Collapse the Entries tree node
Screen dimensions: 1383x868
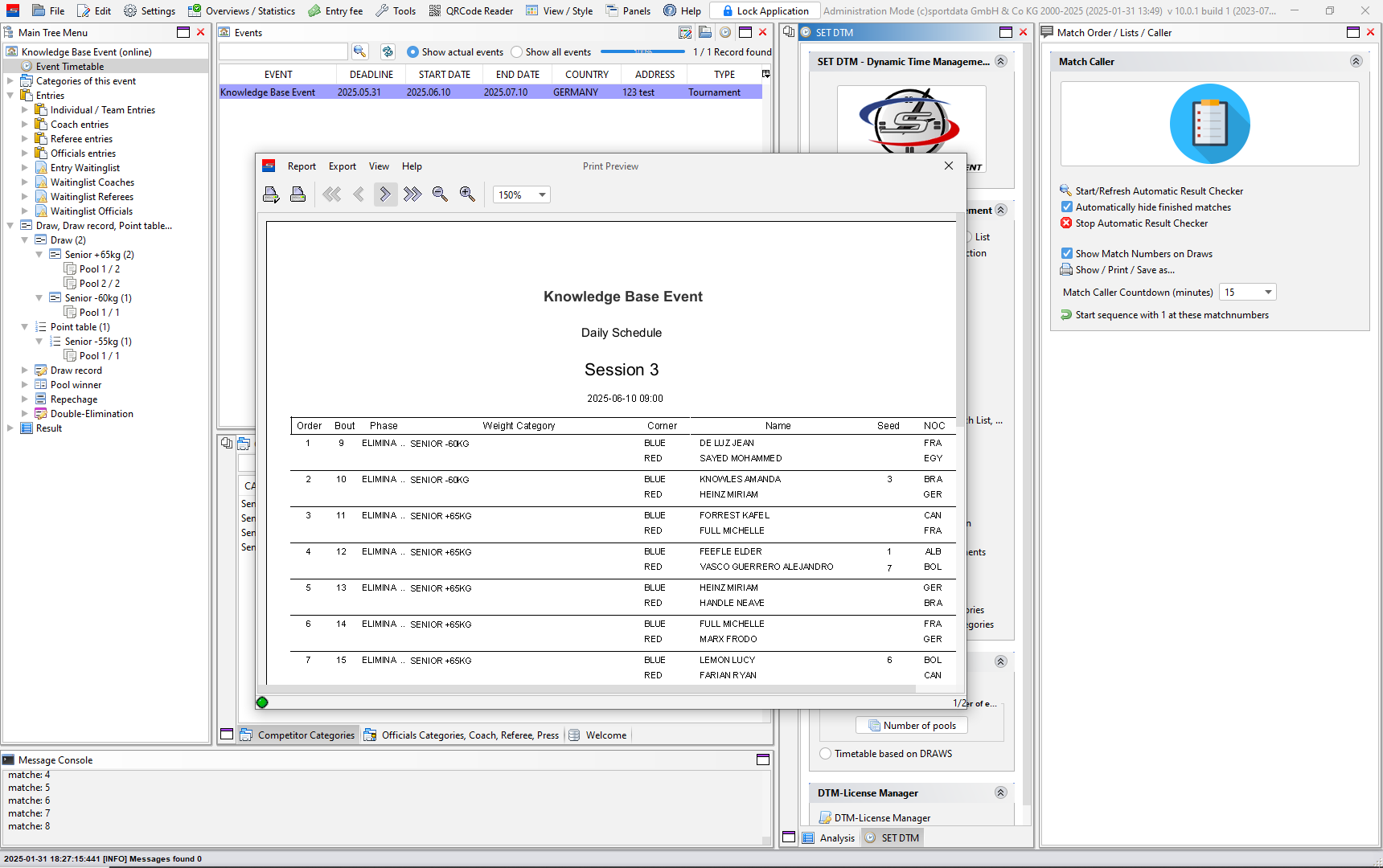pos(10,95)
